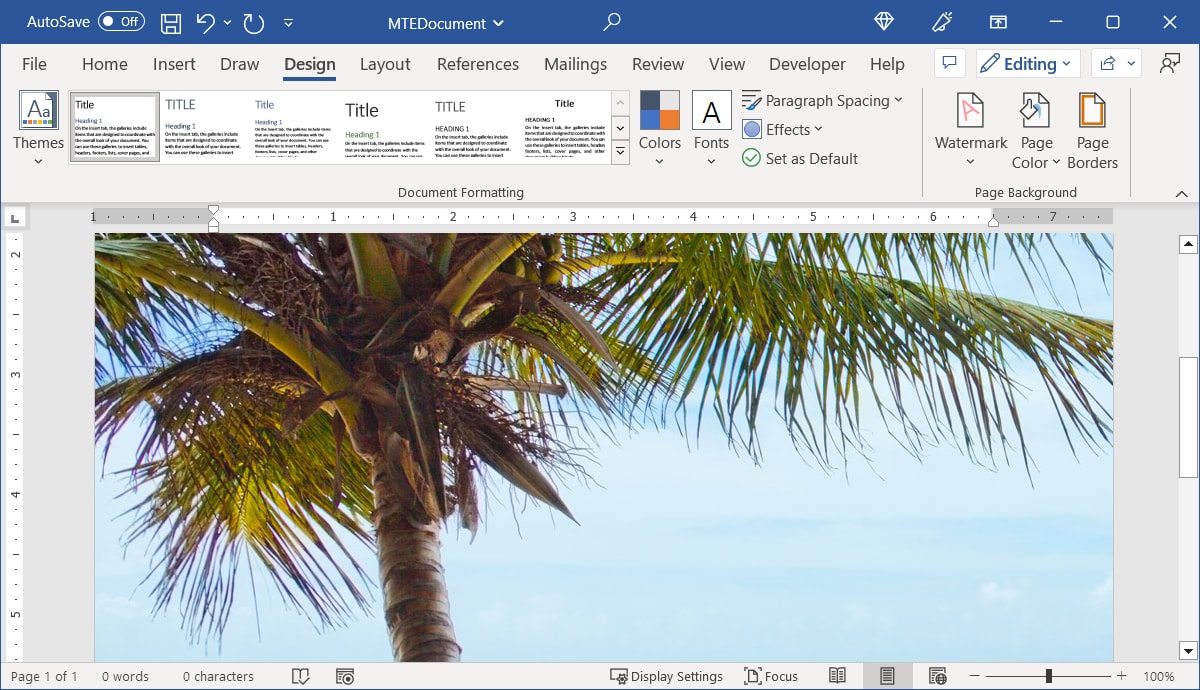Open Display Settings from the status bar

pos(666,676)
